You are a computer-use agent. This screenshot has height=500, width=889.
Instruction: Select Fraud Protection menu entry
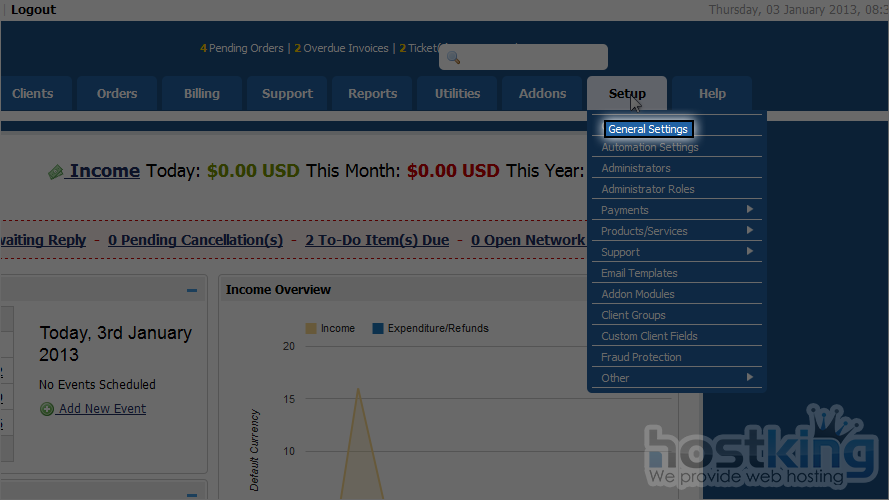pos(641,357)
